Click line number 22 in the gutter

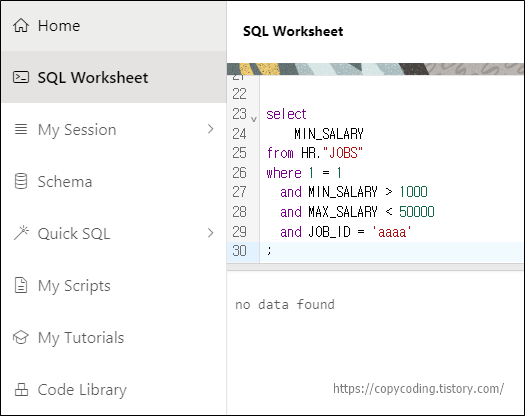tap(239, 94)
